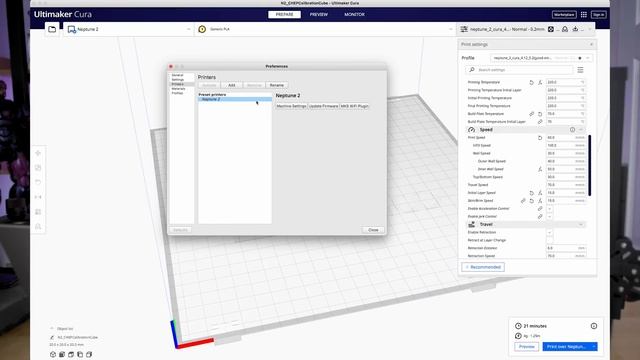
Task: Toggle Retract at Layer Change checkbox
Action: [549, 240]
